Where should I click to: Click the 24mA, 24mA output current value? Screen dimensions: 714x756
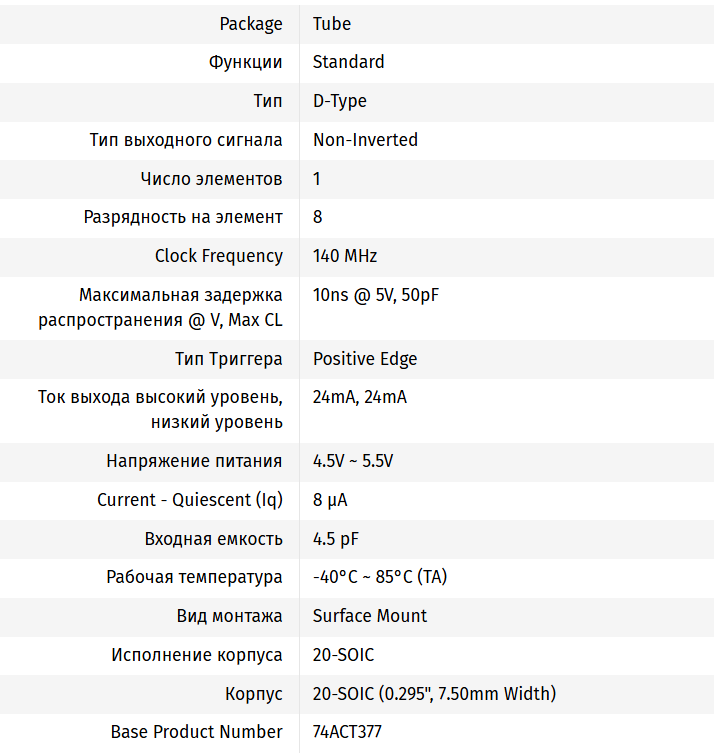(x=359, y=397)
